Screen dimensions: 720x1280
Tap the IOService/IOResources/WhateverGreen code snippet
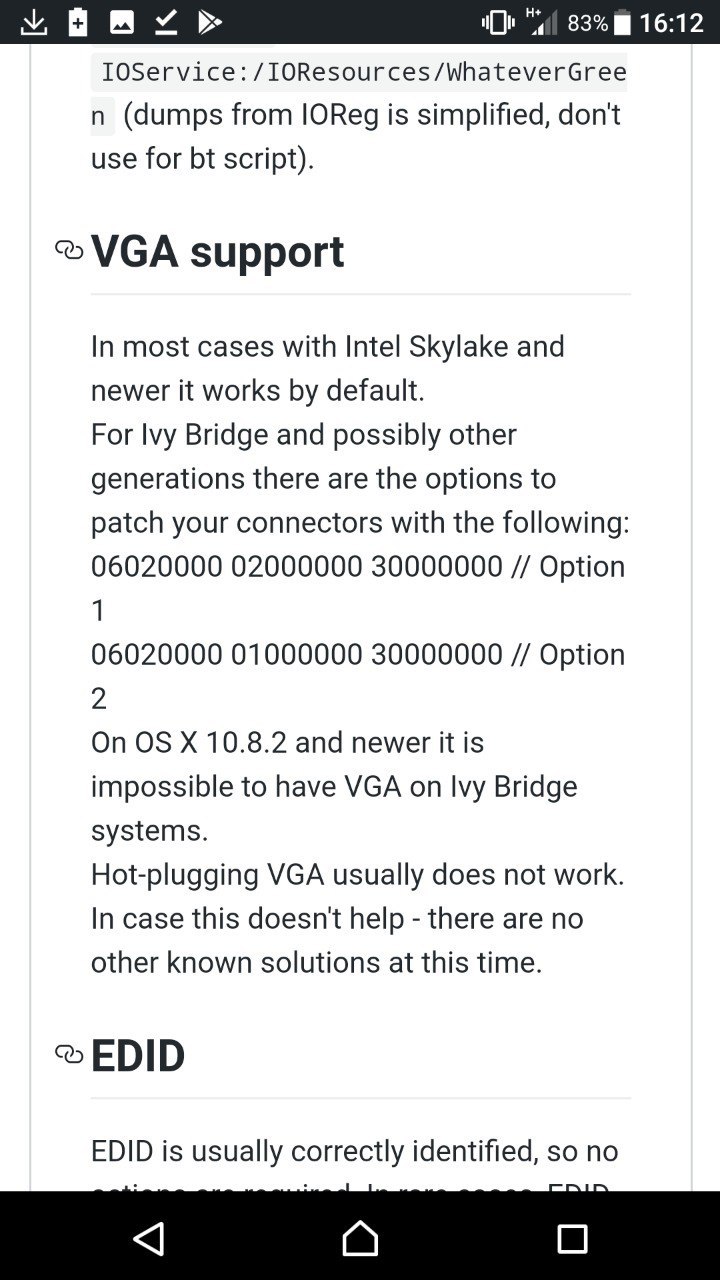(x=359, y=94)
